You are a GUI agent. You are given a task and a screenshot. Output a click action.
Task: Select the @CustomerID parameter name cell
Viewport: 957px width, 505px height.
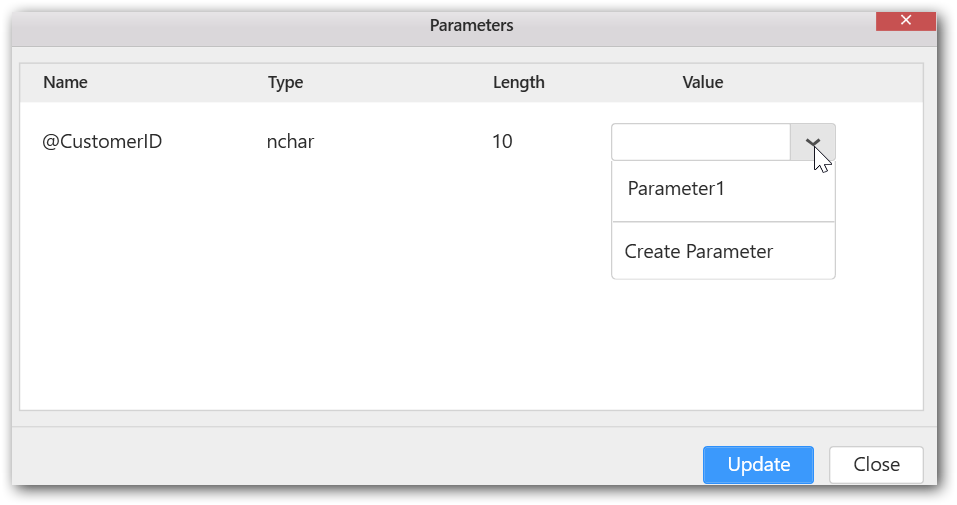click(x=102, y=142)
